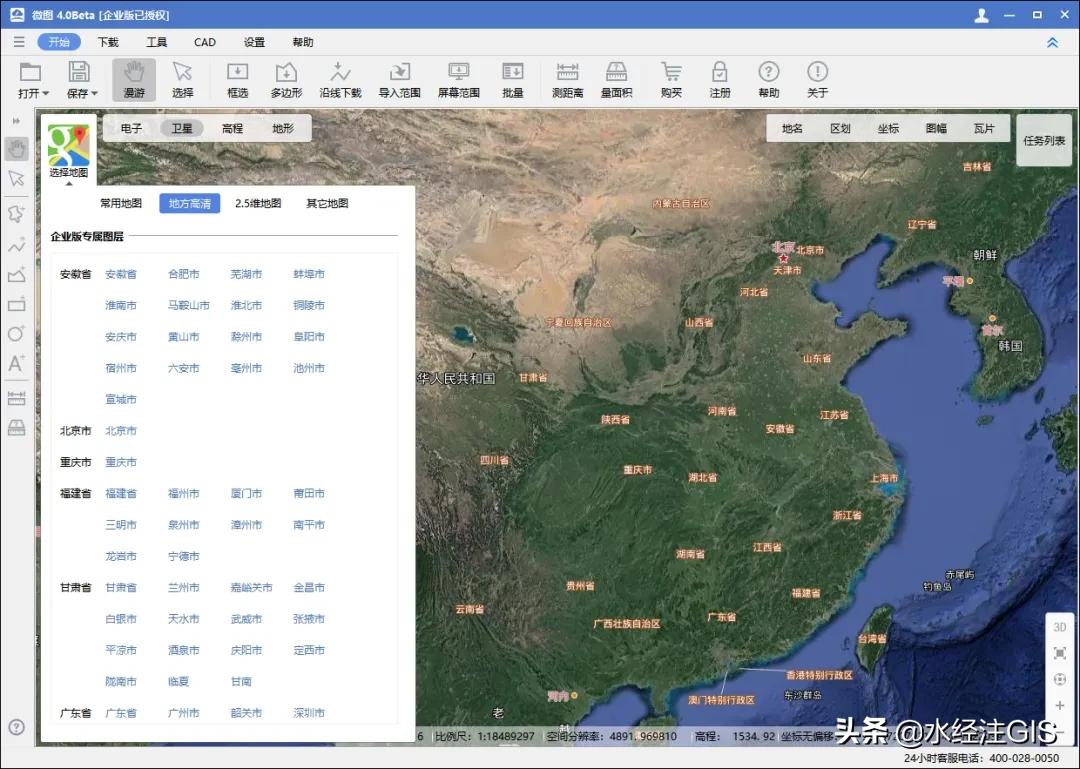Click the 购买 shopping cart icon
Image resolution: width=1080 pixels, height=769 pixels.
(x=671, y=79)
